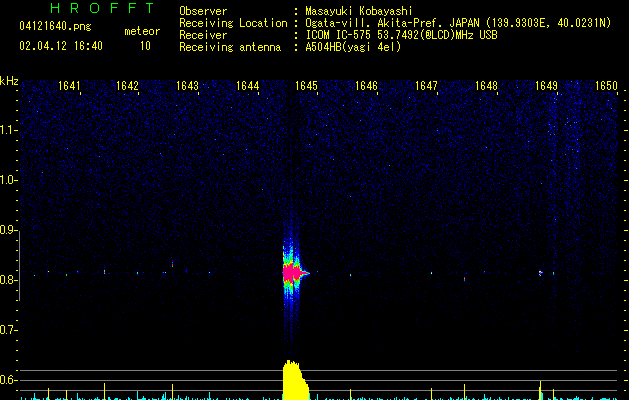Viewport: 629px width, 400px height.
Task: Click the 1650 time marker
Action: click(606, 86)
